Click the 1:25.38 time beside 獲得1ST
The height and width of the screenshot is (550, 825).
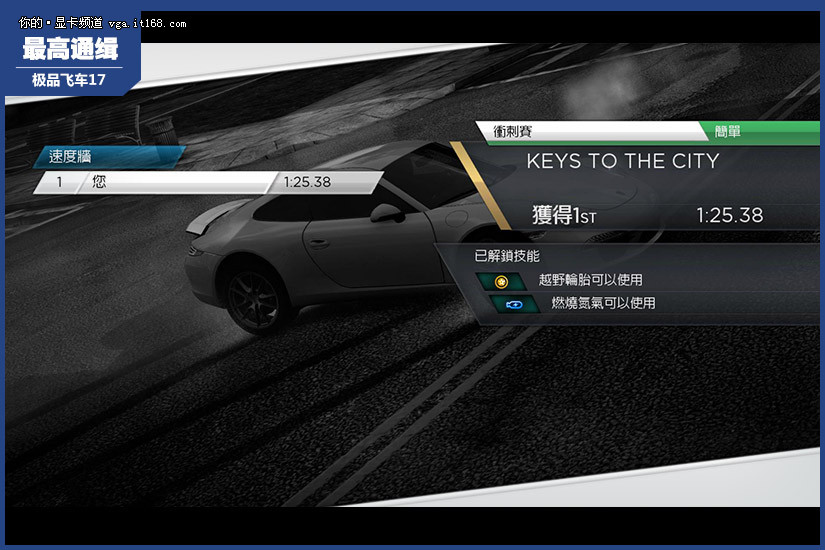coord(729,215)
